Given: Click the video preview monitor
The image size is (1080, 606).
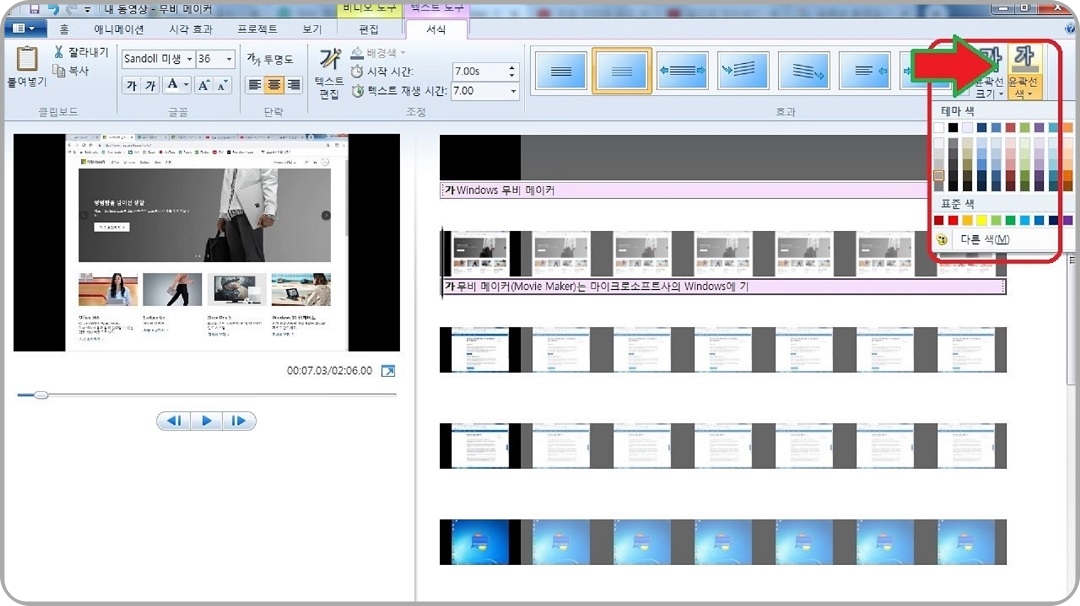Looking at the screenshot, I should tap(207, 242).
